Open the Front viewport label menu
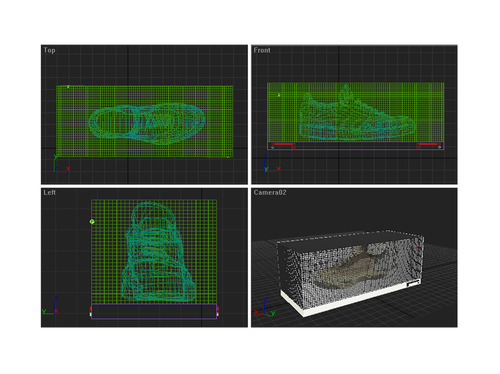The height and width of the screenshot is (374, 500). 262,50
